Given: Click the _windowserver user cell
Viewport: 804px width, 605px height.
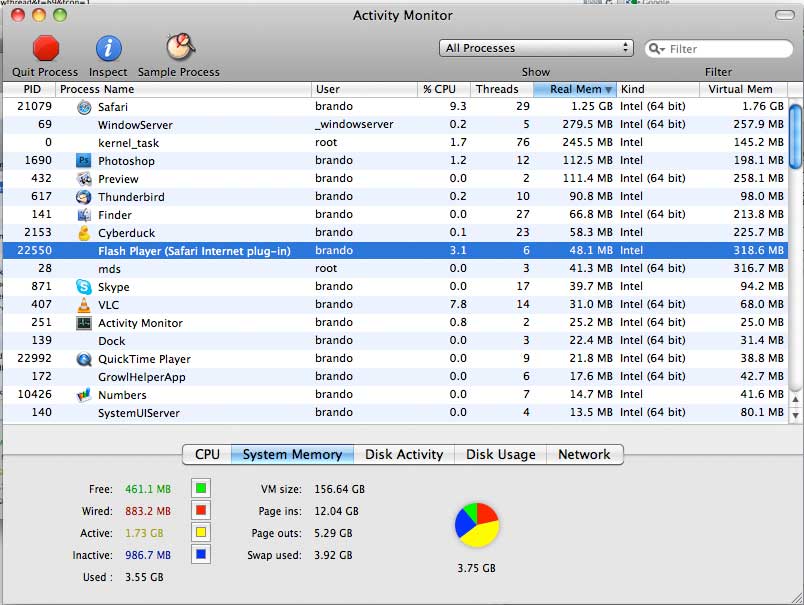Looking at the screenshot, I should (354, 125).
